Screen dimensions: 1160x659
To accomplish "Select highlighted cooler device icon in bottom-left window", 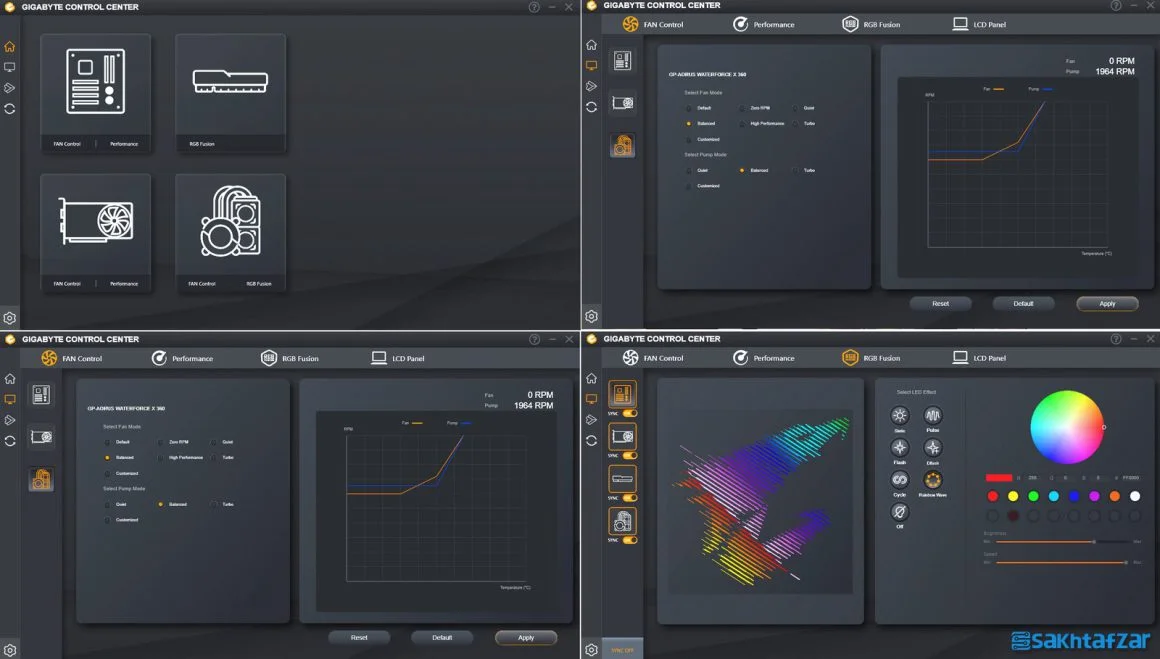I will (x=41, y=479).
